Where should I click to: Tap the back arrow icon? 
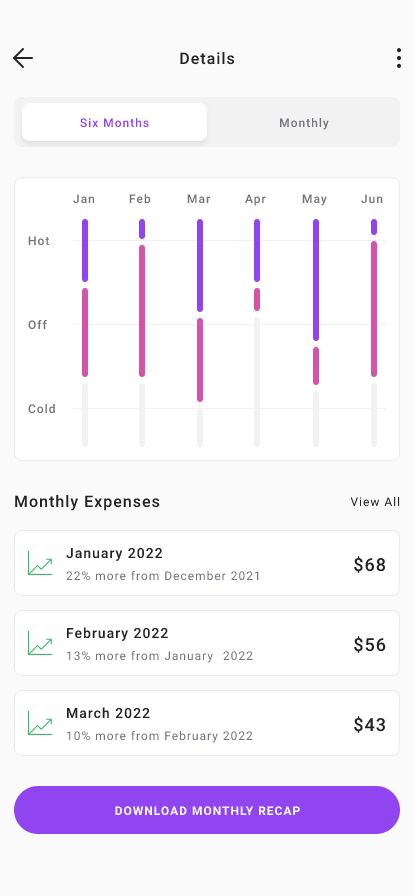point(23,58)
